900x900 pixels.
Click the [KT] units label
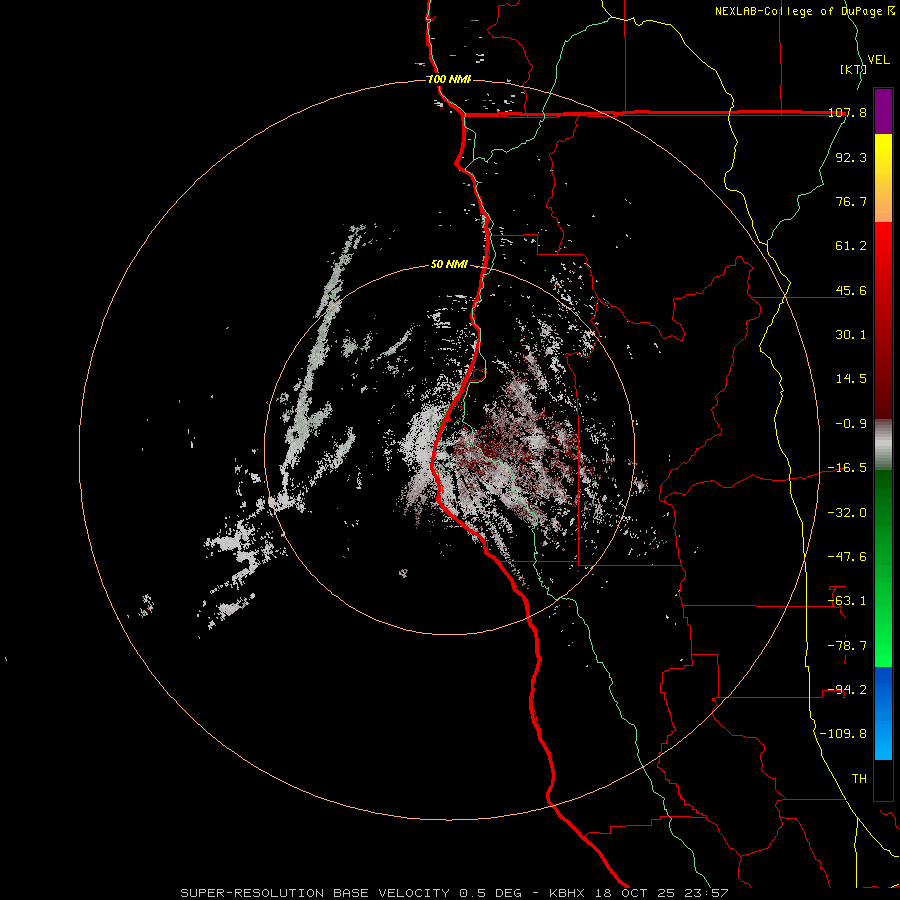click(x=853, y=69)
